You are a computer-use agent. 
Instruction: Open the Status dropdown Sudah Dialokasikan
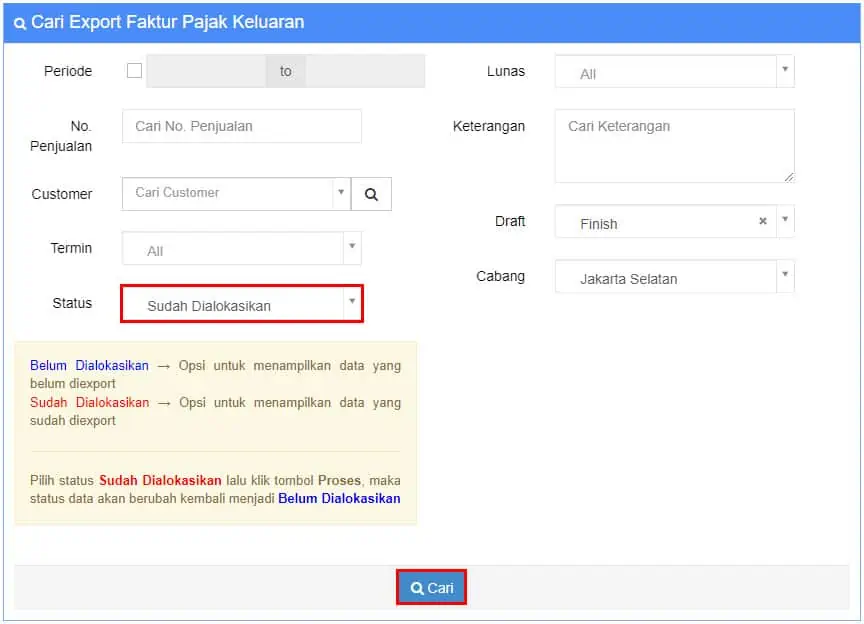coord(241,304)
